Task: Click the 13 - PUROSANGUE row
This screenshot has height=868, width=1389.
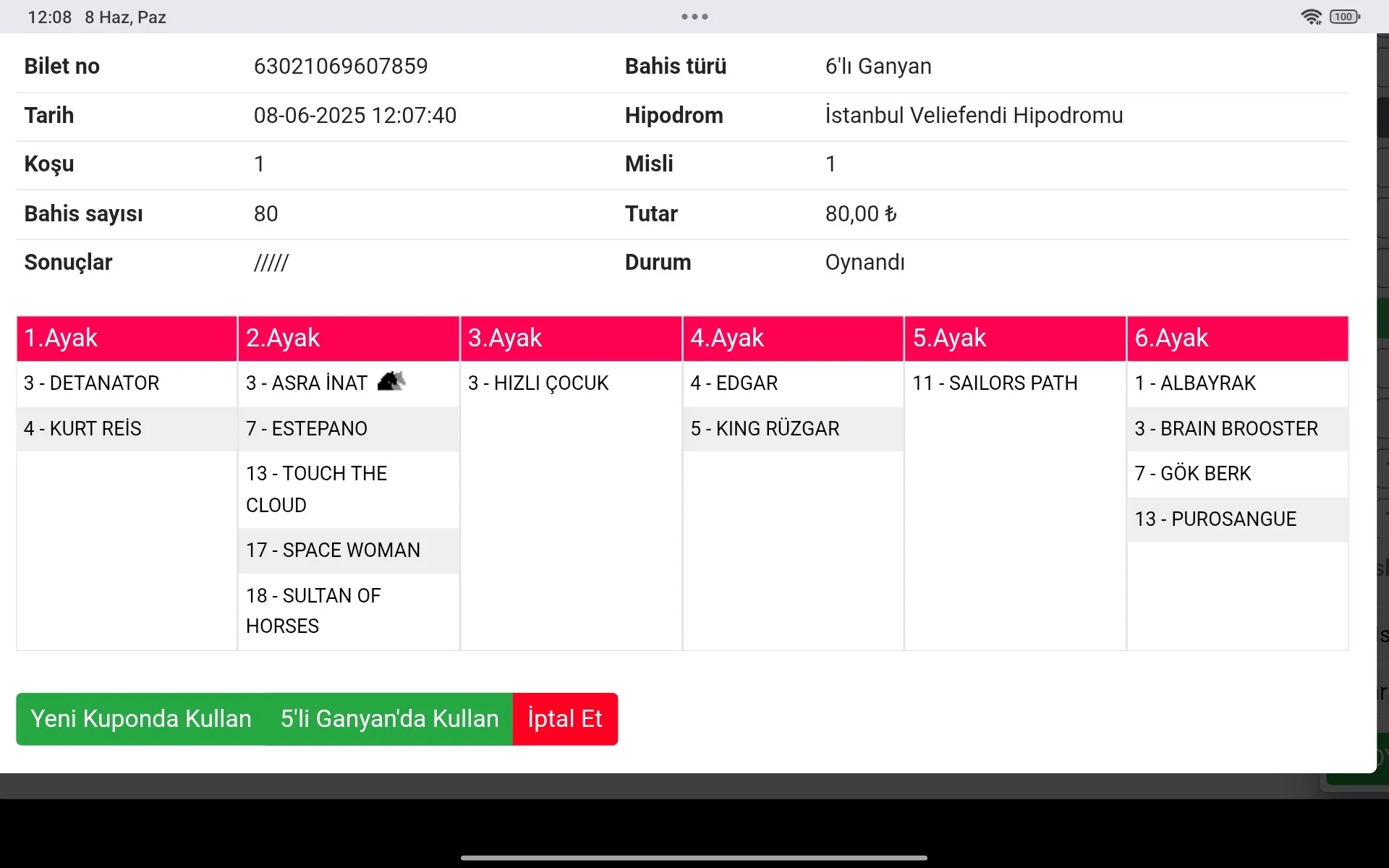Action: (x=1215, y=519)
